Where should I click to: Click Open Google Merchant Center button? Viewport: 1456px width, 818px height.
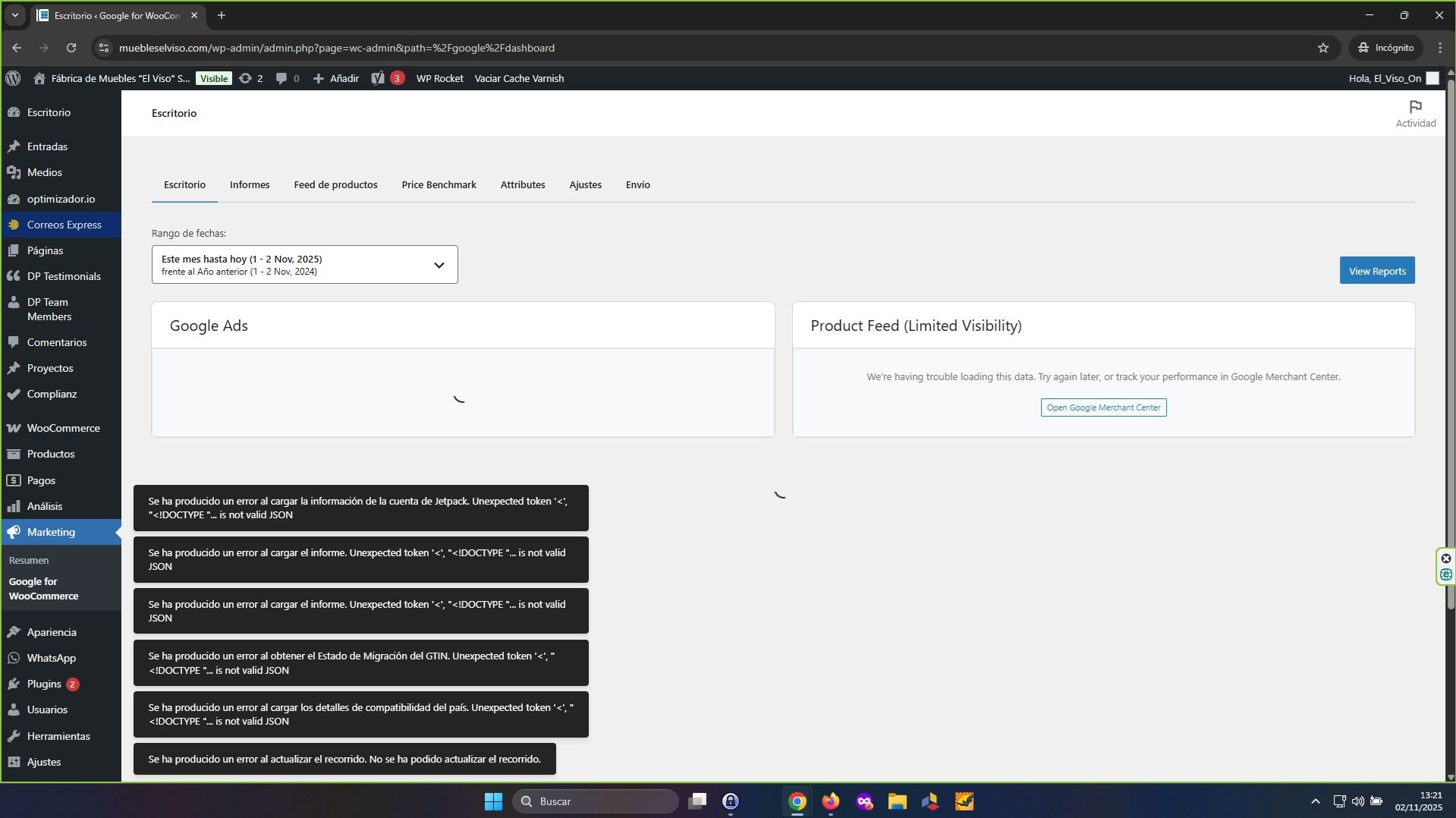pos(1103,407)
